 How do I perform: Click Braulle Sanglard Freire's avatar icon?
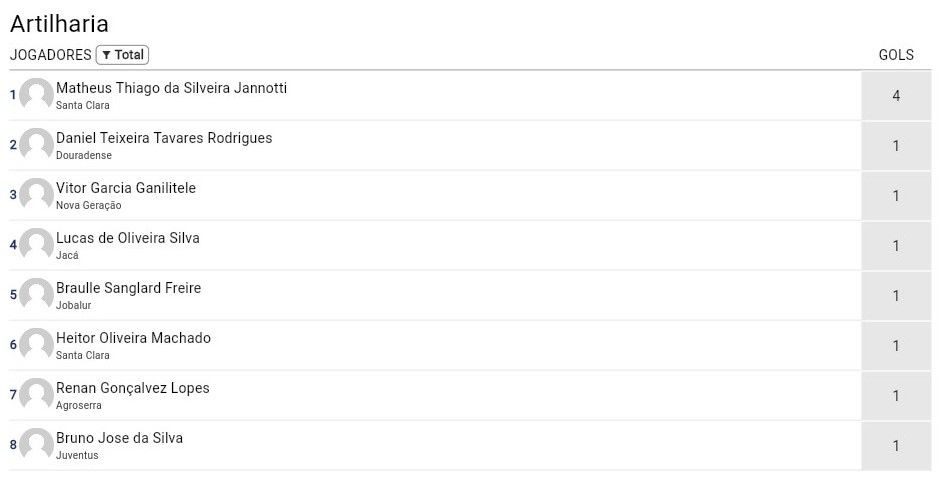click(x=36, y=295)
